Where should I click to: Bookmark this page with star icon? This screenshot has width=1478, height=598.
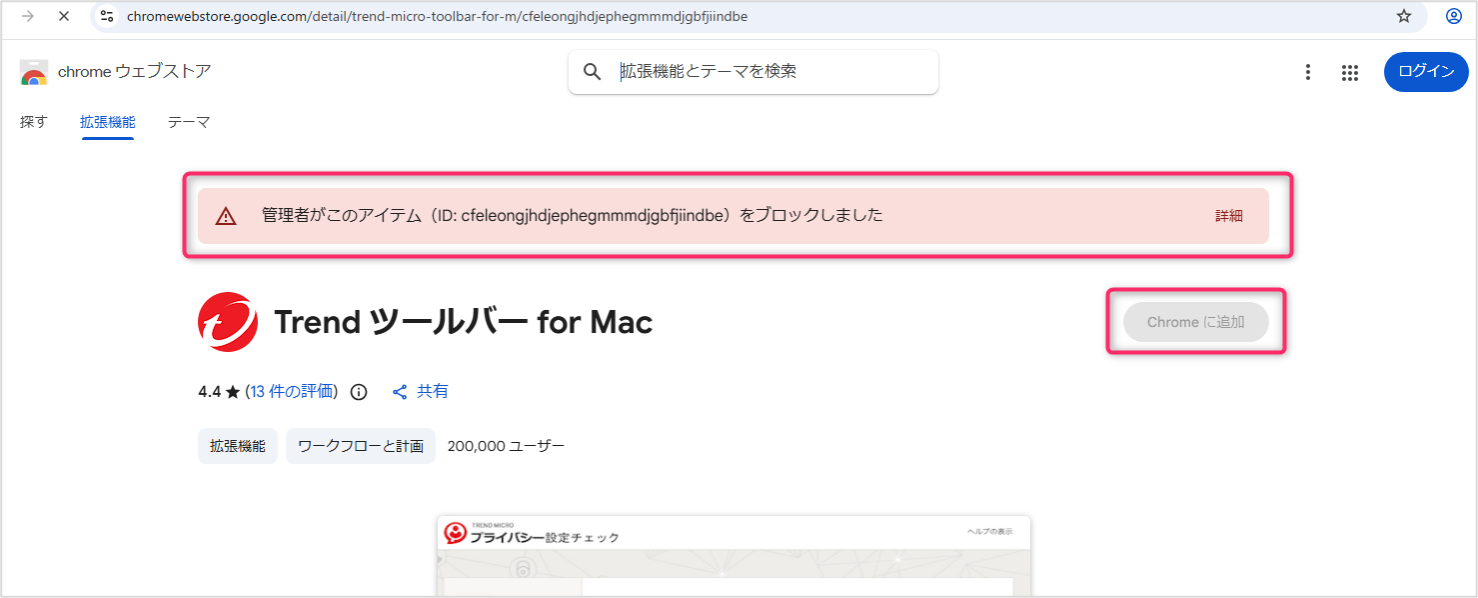point(1404,16)
